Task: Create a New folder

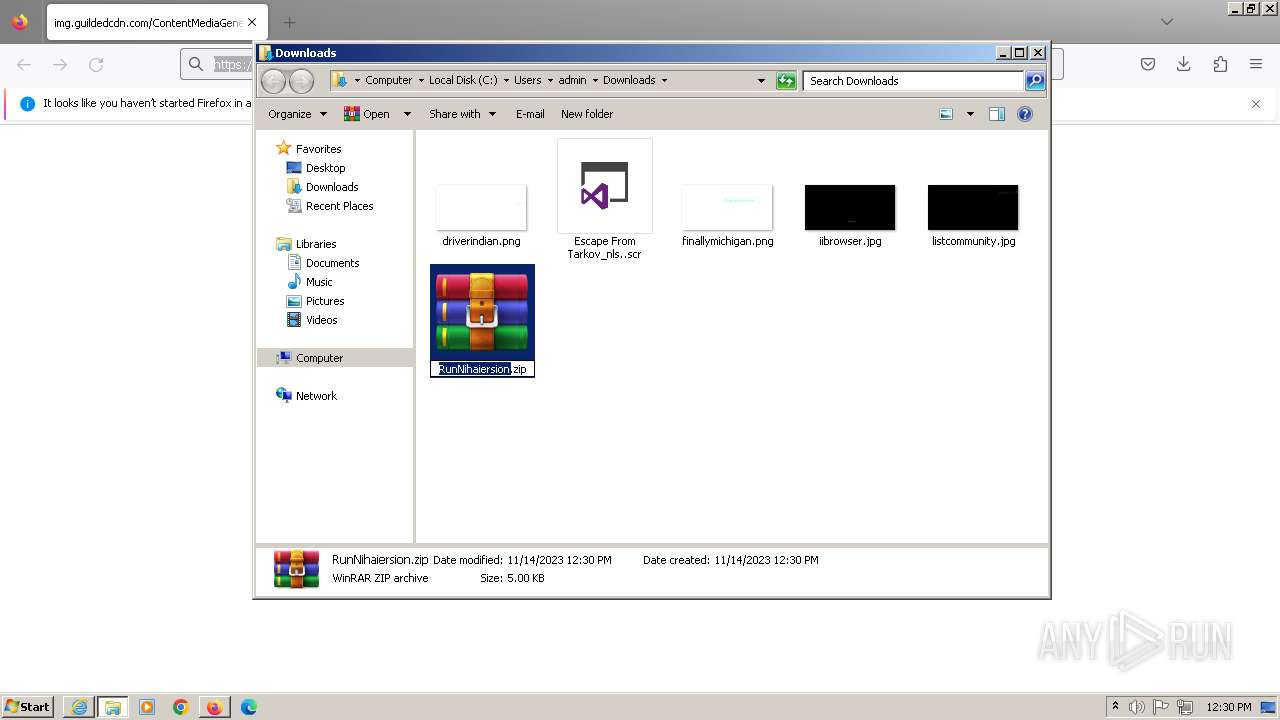Action: (x=587, y=114)
